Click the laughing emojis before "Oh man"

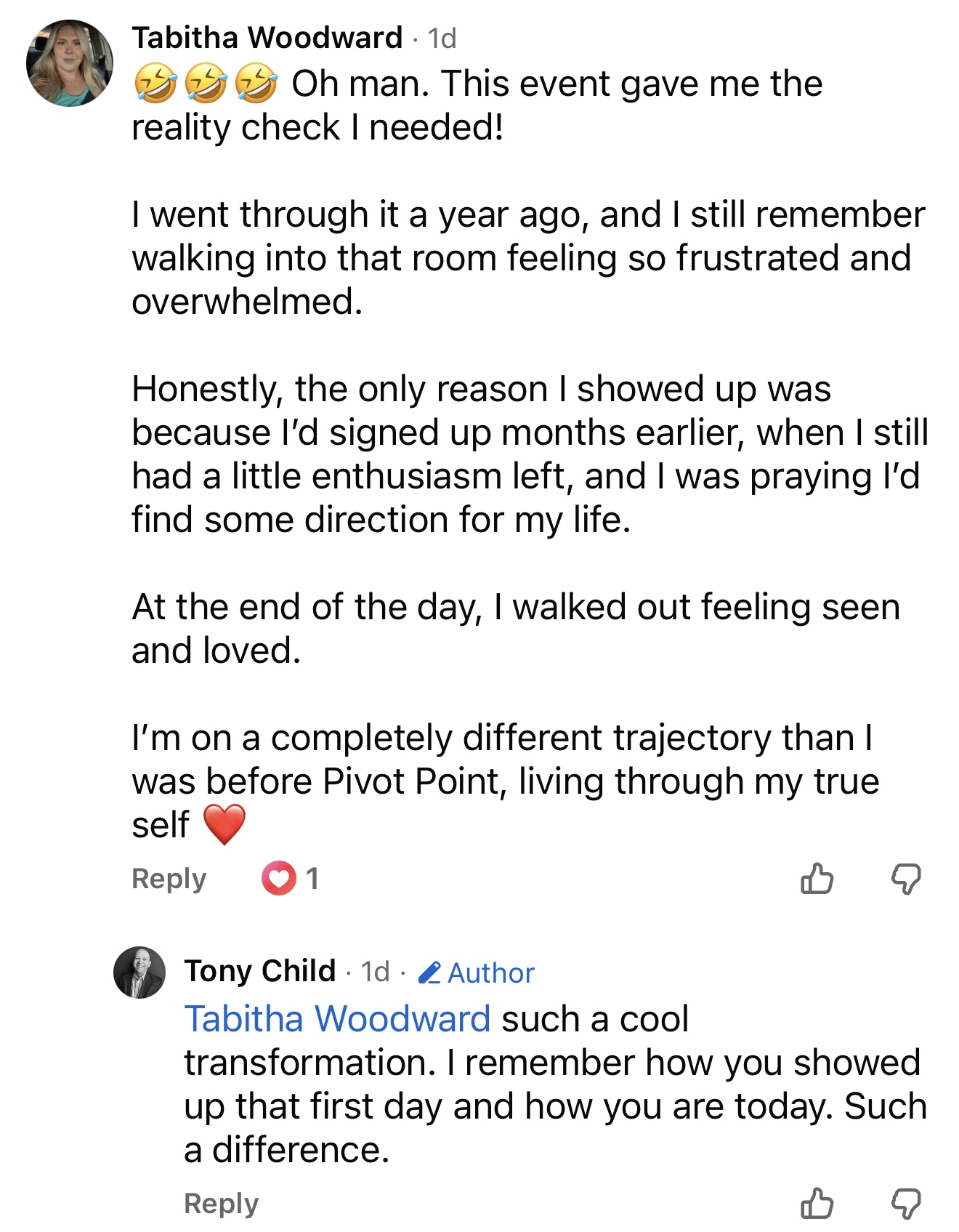pyautogui.click(x=206, y=83)
